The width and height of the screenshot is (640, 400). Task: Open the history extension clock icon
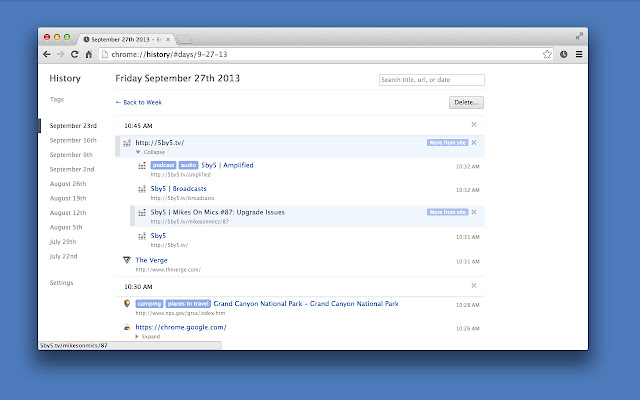coord(564,54)
